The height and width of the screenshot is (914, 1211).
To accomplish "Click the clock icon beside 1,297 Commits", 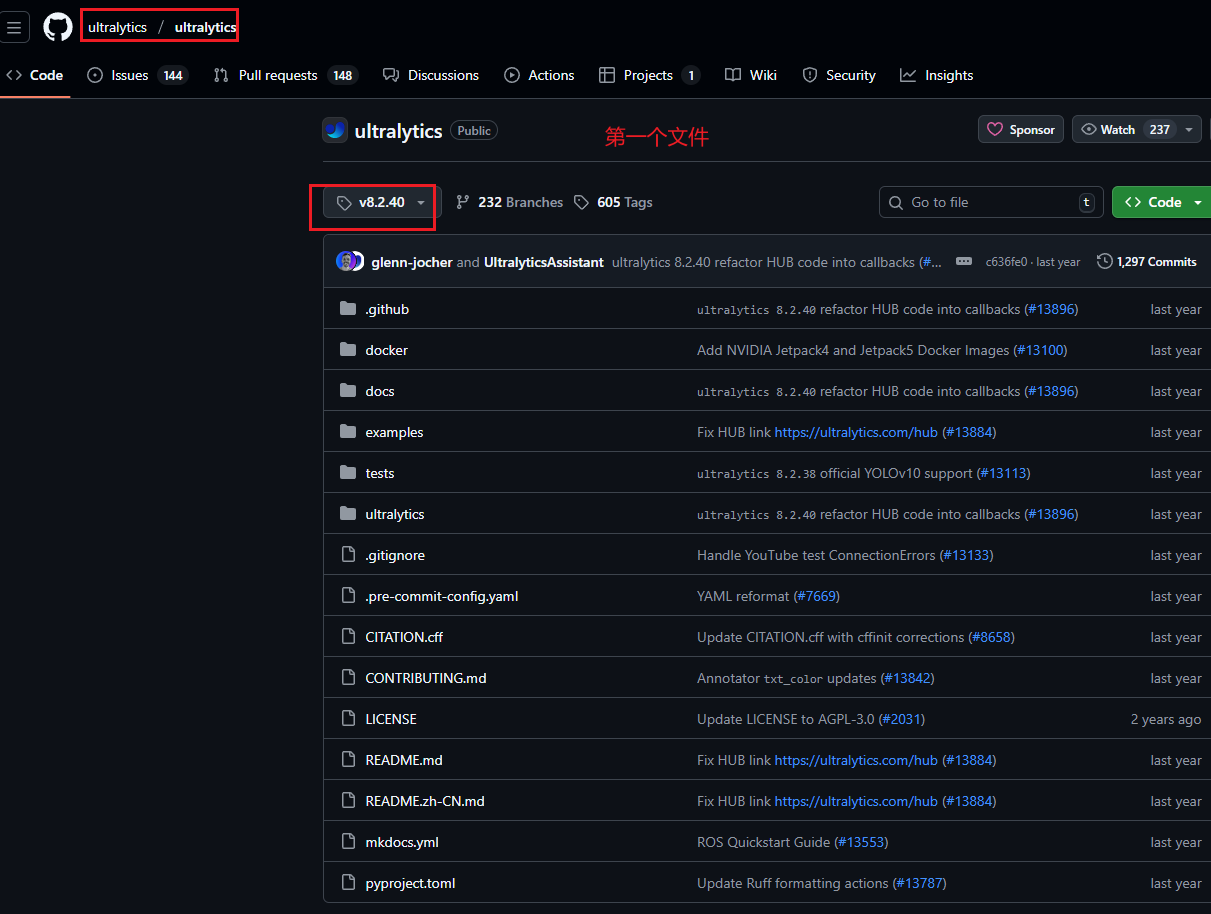I will [x=1105, y=261].
